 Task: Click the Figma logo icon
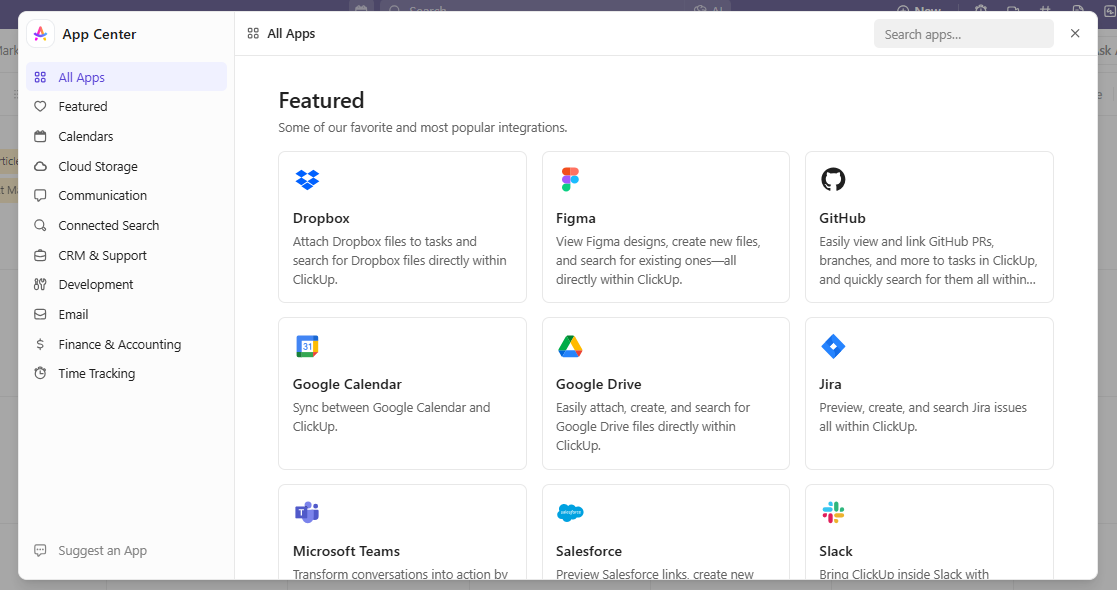point(570,180)
